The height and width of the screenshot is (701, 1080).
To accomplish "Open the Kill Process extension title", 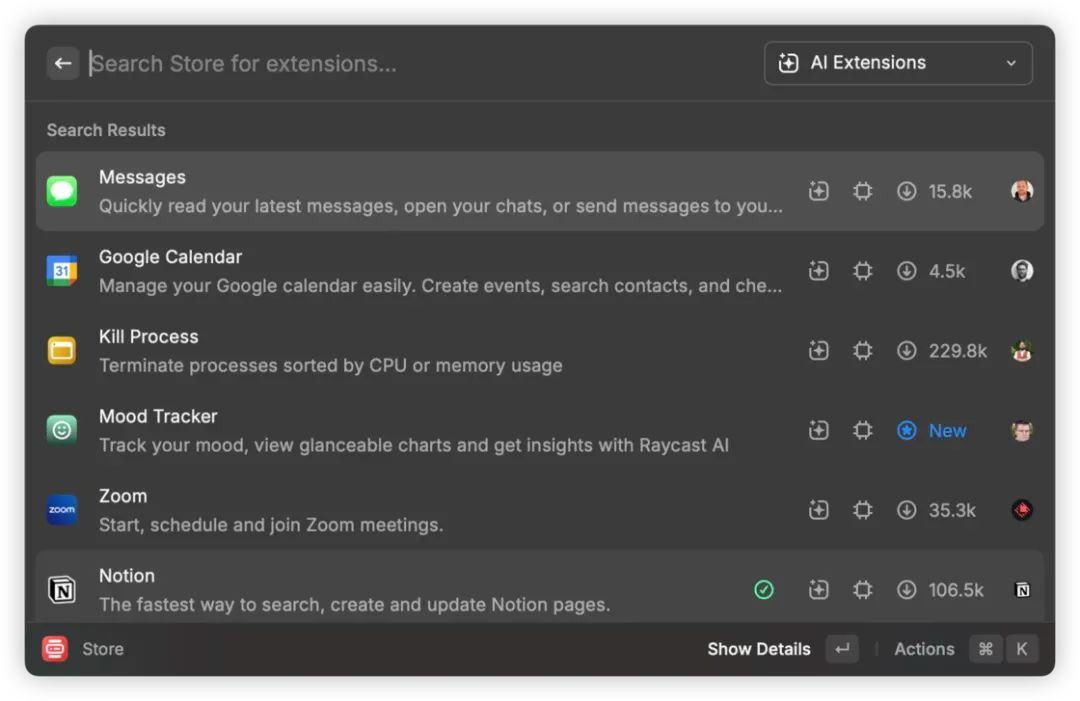I will coord(148,337).
